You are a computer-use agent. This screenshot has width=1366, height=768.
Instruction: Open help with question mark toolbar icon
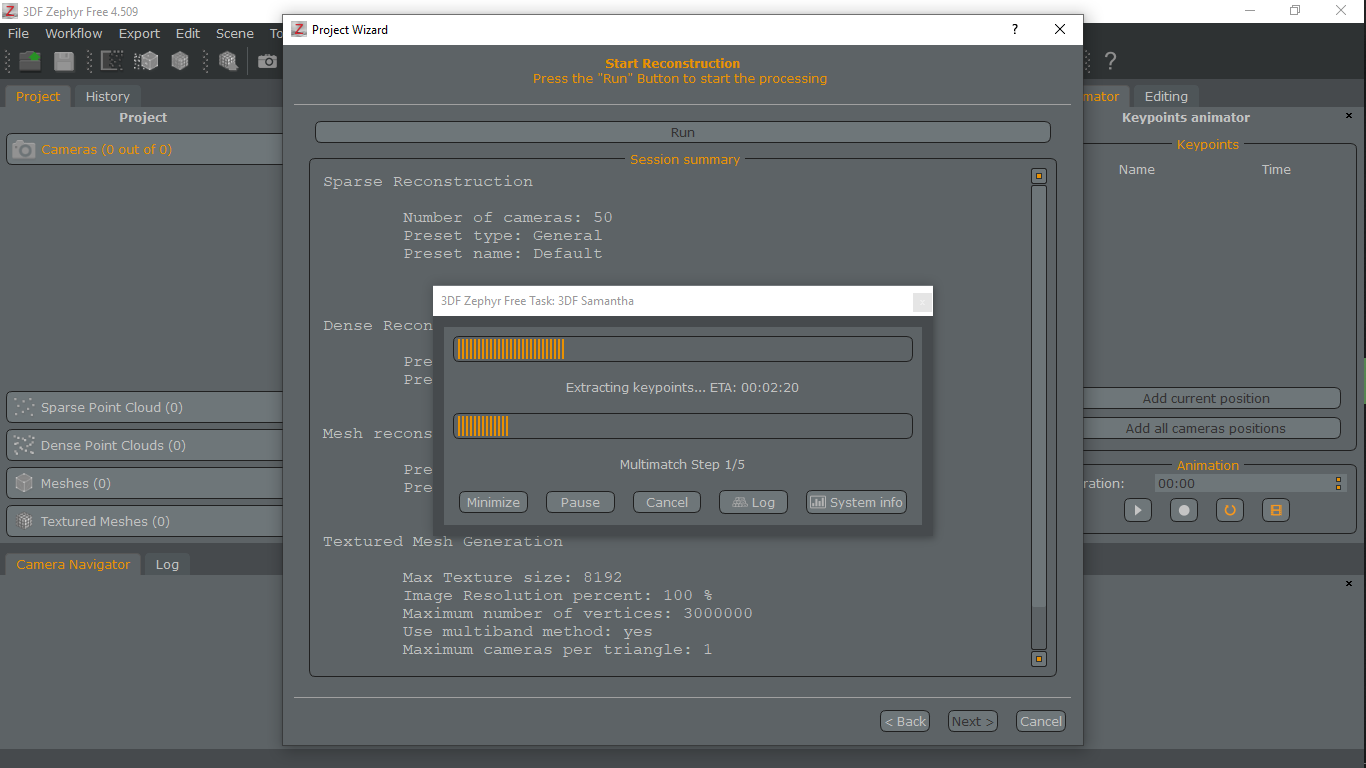[x=1110, y=61]
